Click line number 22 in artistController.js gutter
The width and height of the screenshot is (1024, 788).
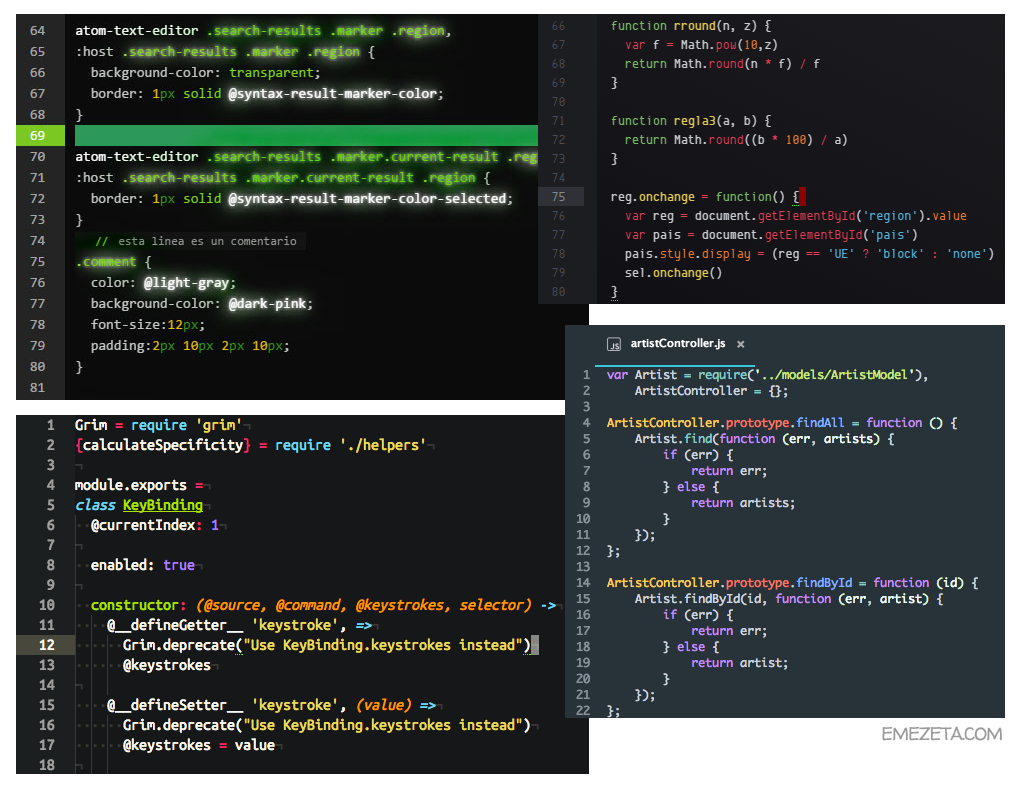[x=583, y=710]
